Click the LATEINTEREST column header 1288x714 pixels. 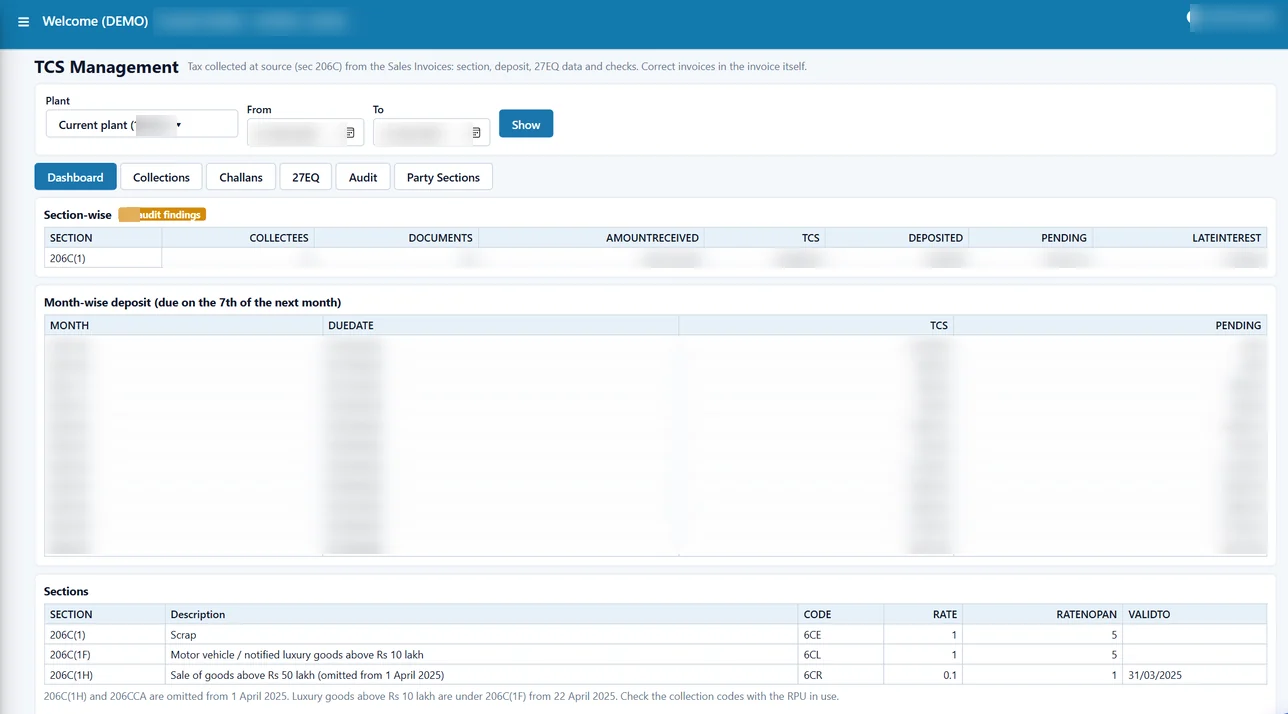[x=1179, y=238]
